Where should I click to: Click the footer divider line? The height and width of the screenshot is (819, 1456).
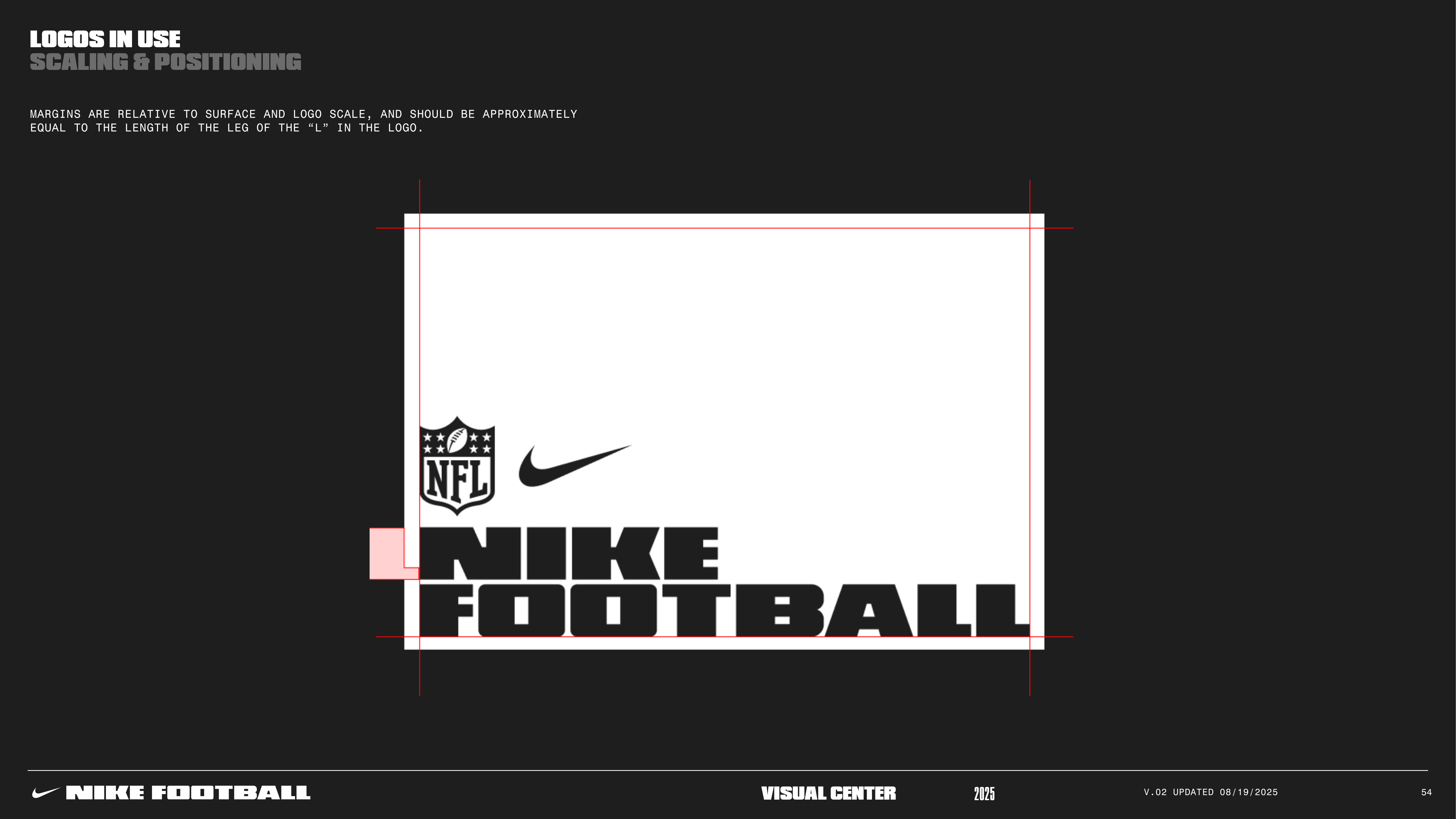click(x=728, y=770)
